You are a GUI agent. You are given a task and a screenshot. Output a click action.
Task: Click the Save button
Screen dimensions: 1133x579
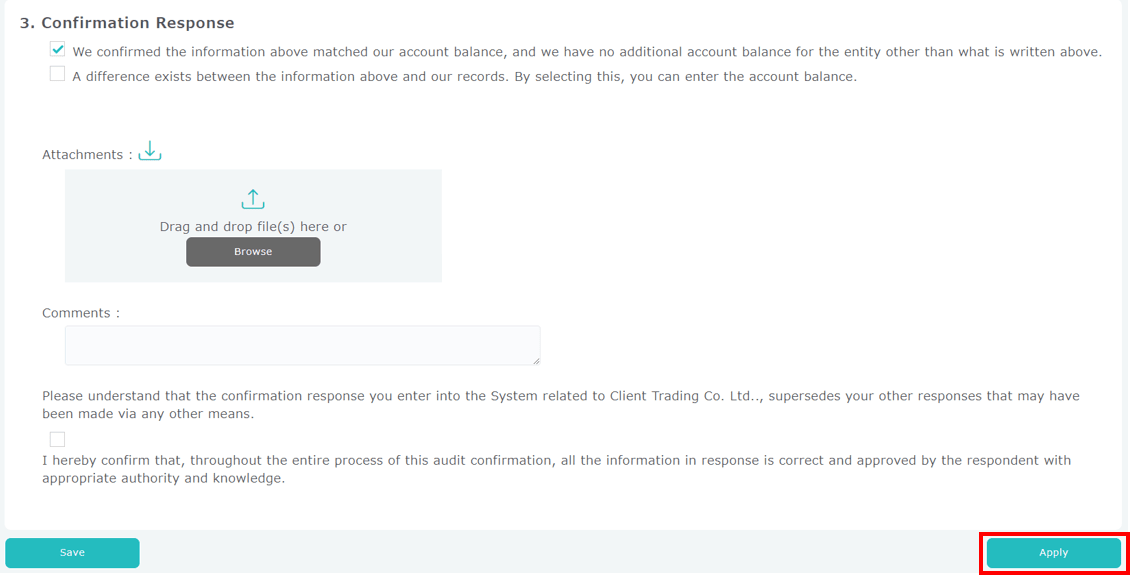pos(72,552)
